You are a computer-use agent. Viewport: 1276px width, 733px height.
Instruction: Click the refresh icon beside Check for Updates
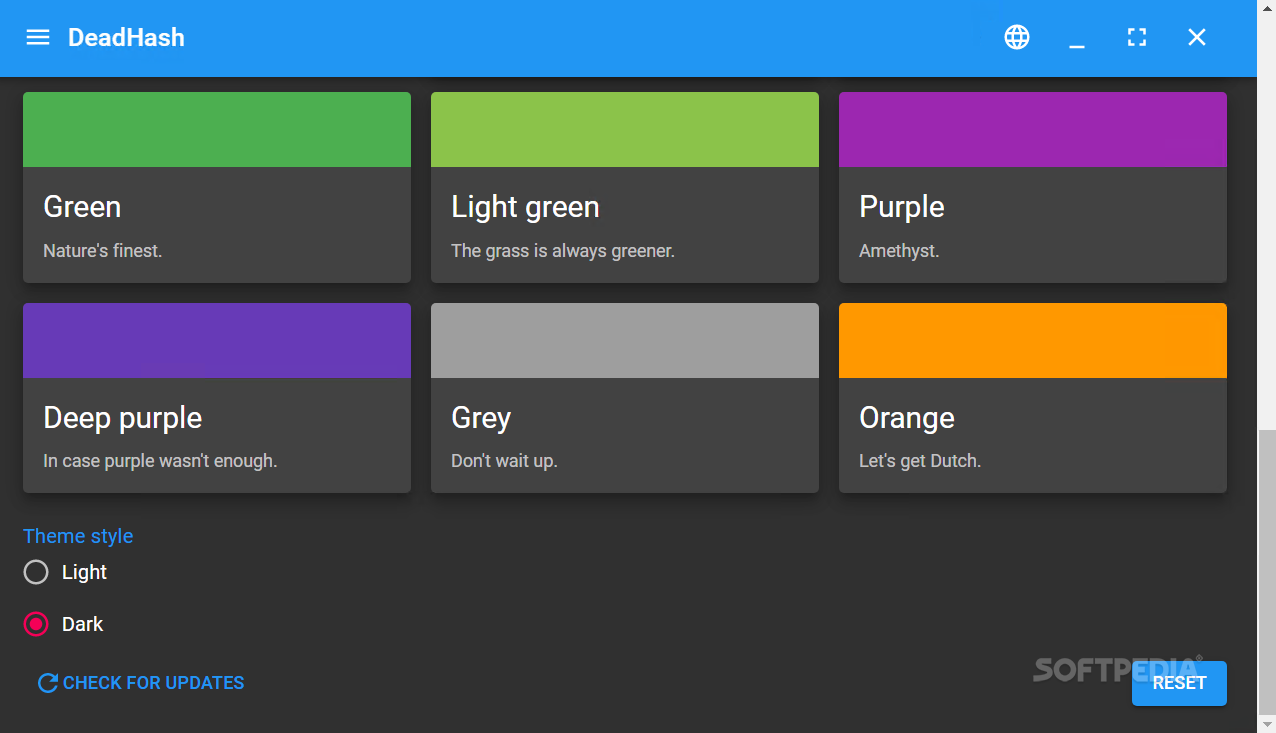[47, 683]
